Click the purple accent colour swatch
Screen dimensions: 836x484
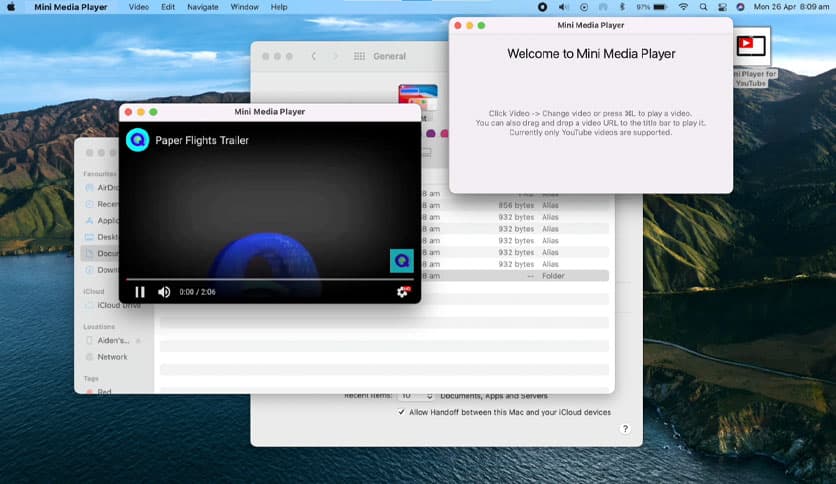pos(431,133)
